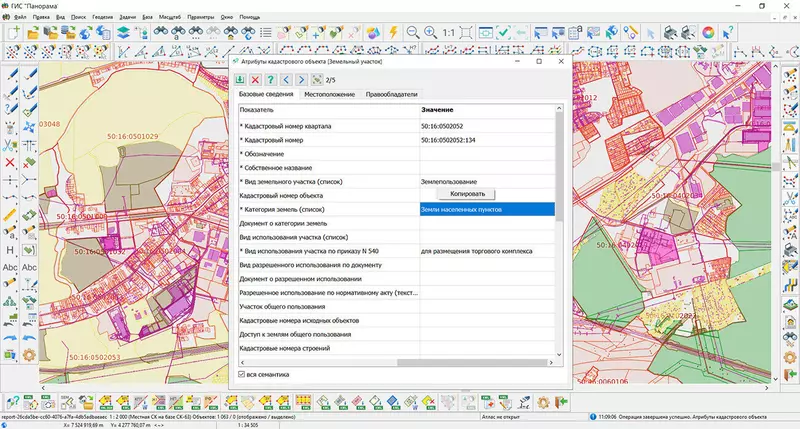Go to the previous object with left arrow
Image resolution: width=800 pixels, height=429 pixels.
(x=287, y=79)
